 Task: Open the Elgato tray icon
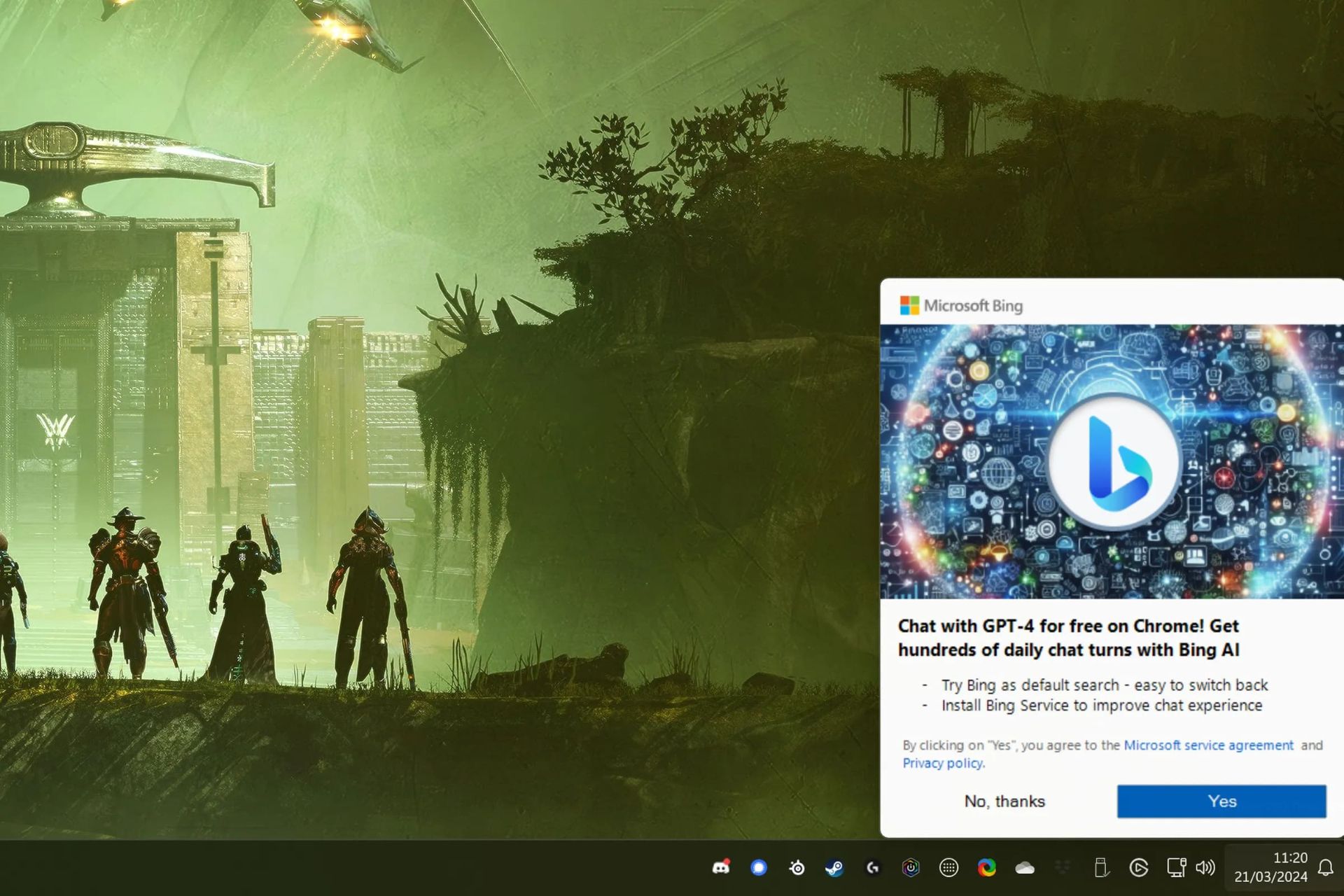click(x=1139, y=868)
